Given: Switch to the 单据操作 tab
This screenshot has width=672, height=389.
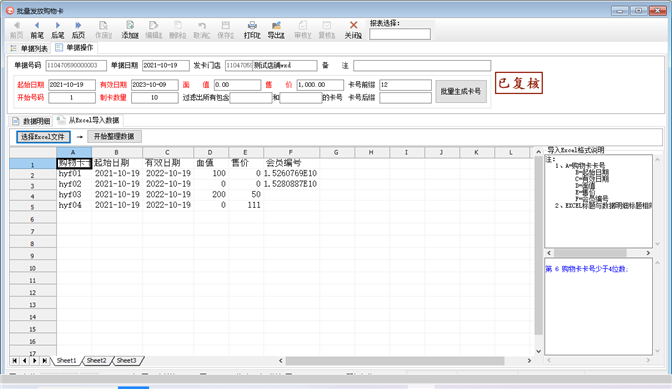Looking at the screenshot, I should (x=74, y=48).
